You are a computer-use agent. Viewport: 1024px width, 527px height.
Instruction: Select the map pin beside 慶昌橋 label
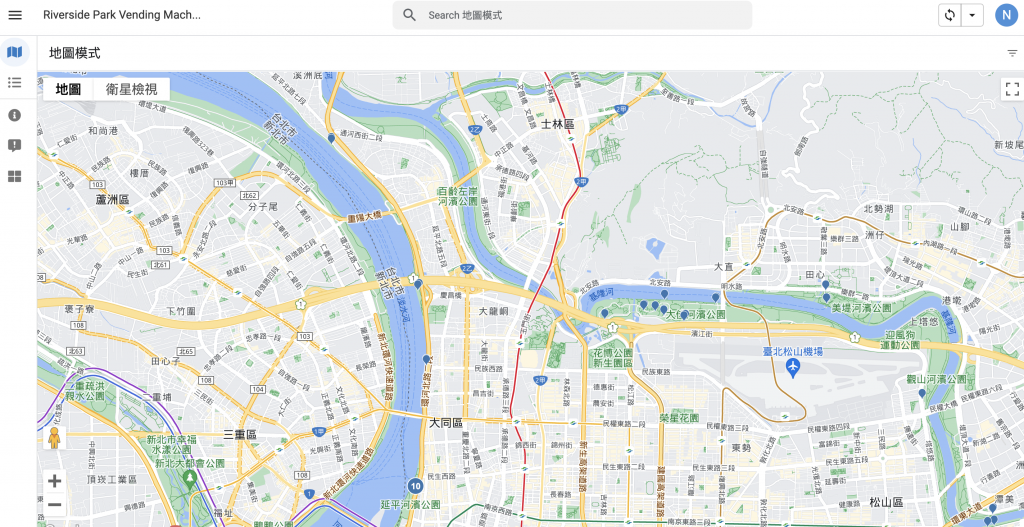418,284
